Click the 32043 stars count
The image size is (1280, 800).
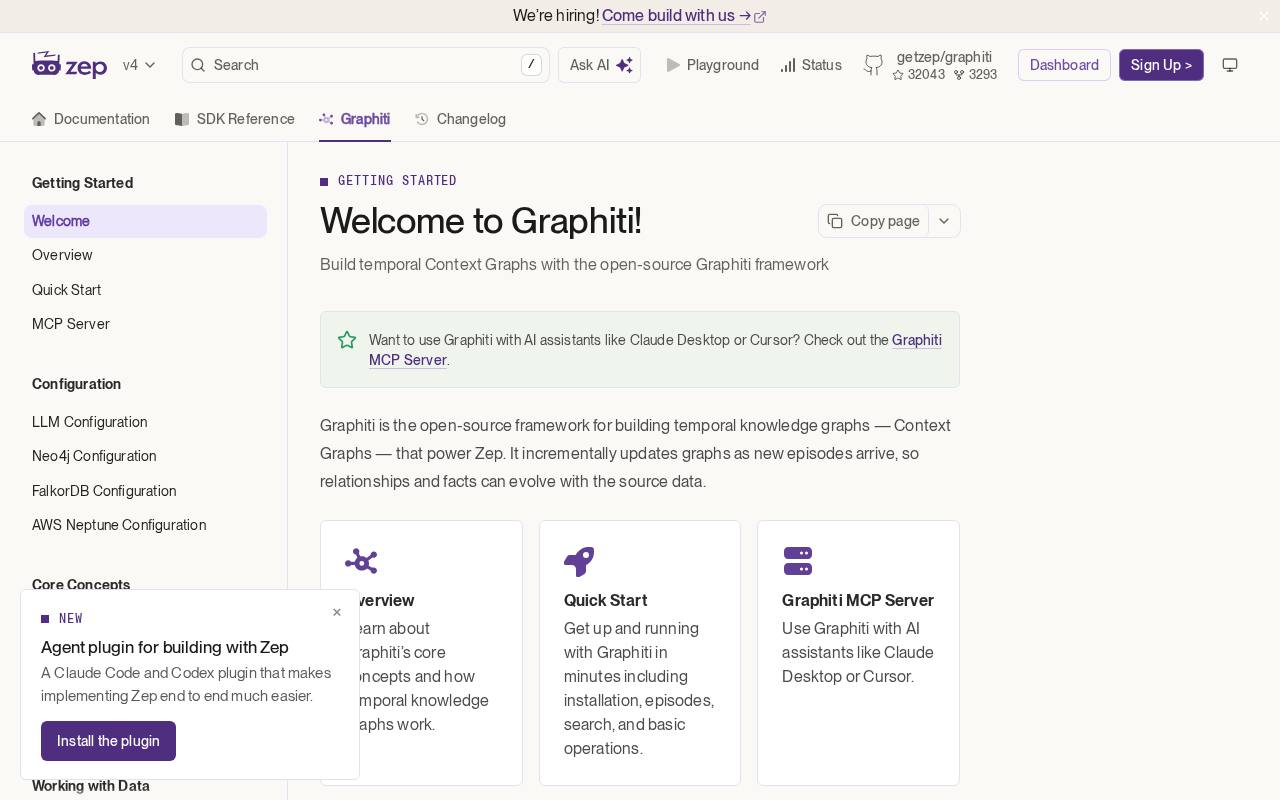(x=919, y=74)
